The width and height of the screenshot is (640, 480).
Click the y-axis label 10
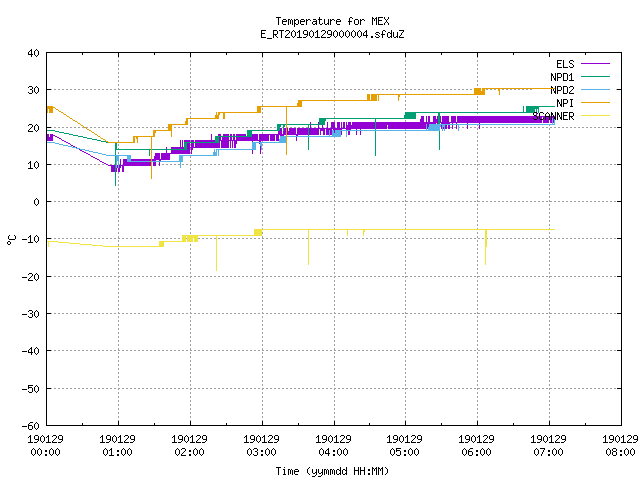(x=33, y=164)
